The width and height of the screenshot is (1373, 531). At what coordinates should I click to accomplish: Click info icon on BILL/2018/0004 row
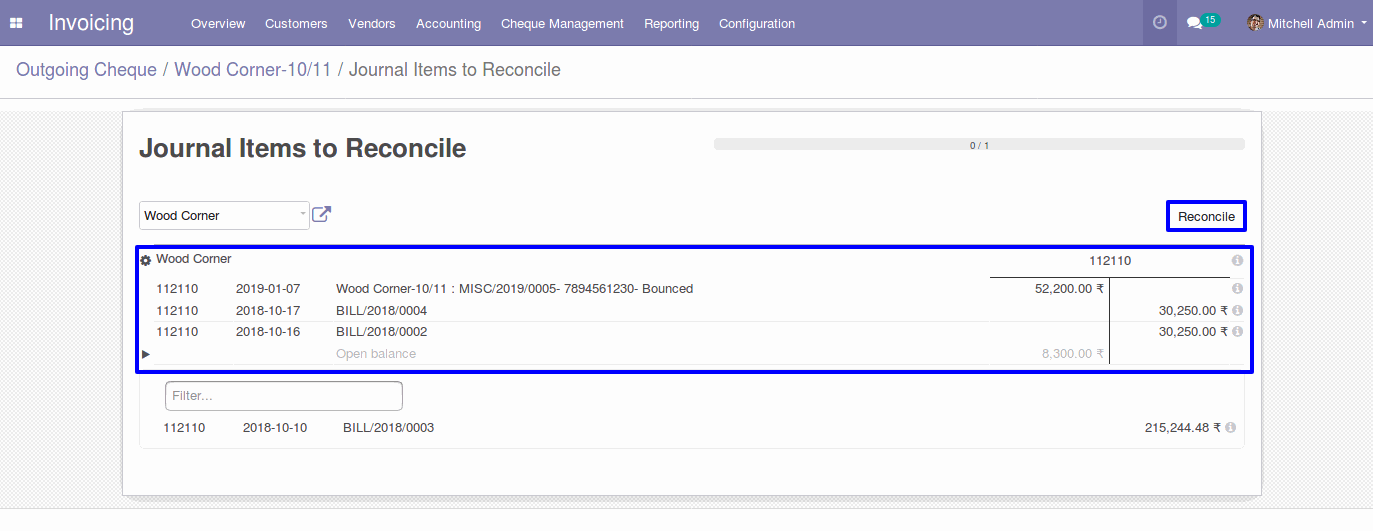1237,310
